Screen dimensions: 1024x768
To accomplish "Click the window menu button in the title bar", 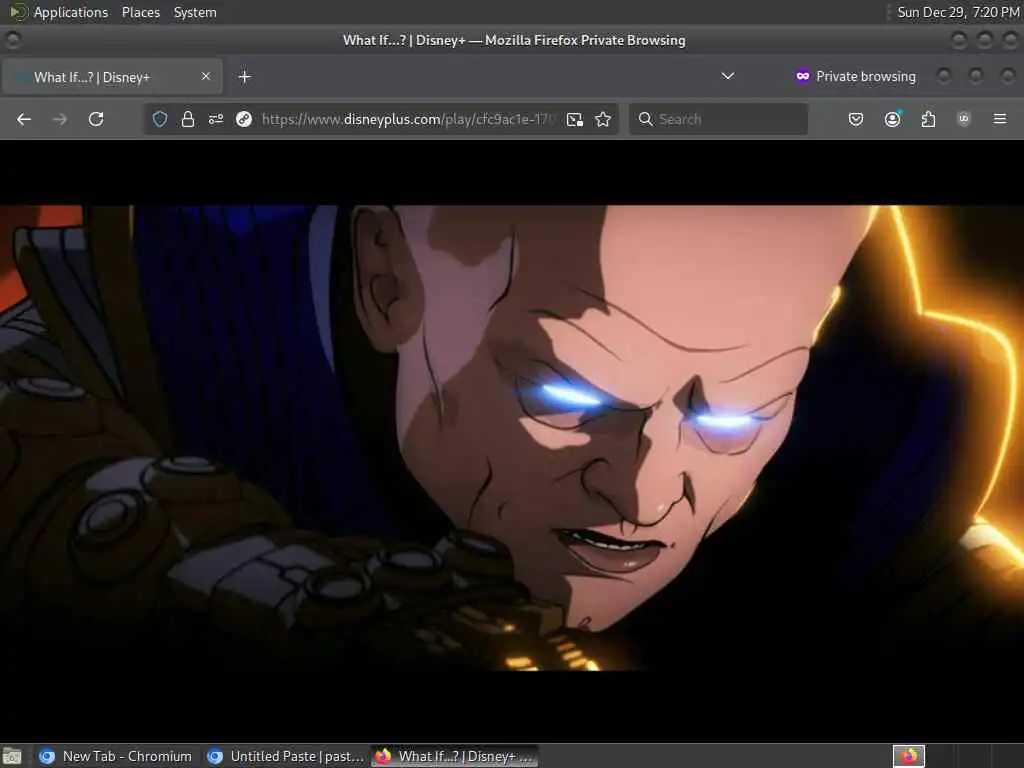I will [12, 40].
